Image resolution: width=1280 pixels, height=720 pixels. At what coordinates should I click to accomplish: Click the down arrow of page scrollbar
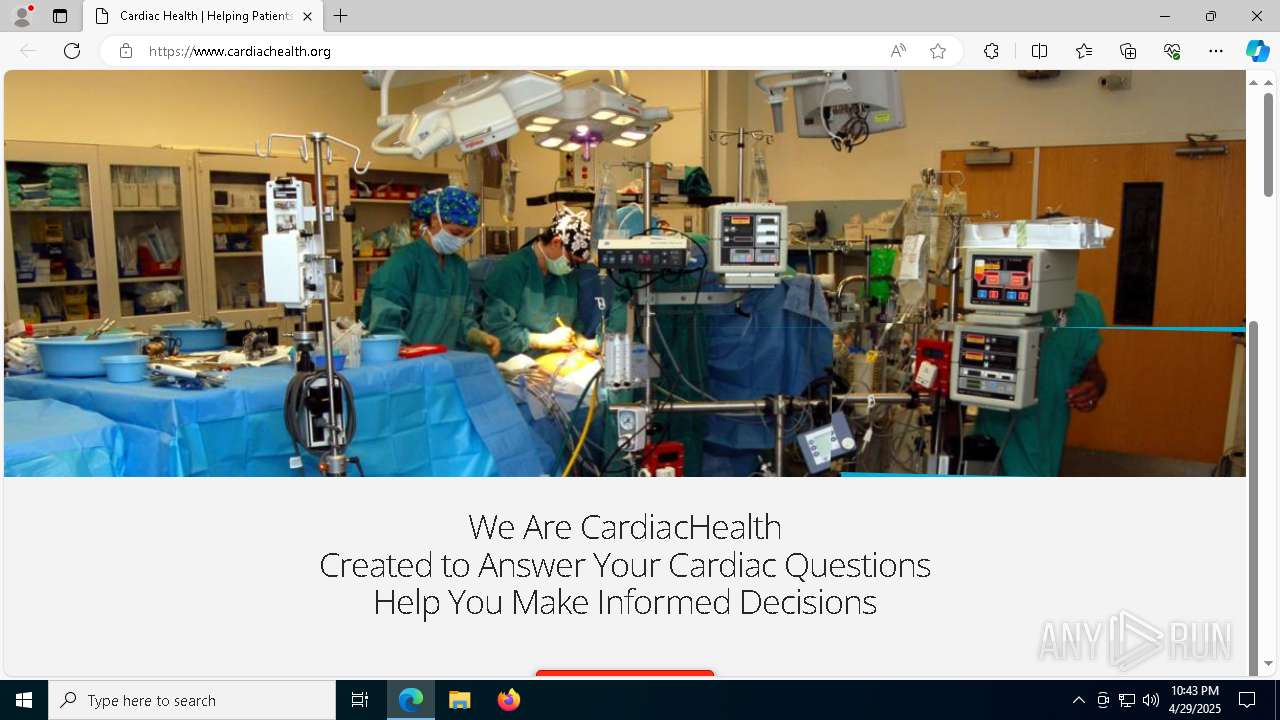[x=1267, y=663]
